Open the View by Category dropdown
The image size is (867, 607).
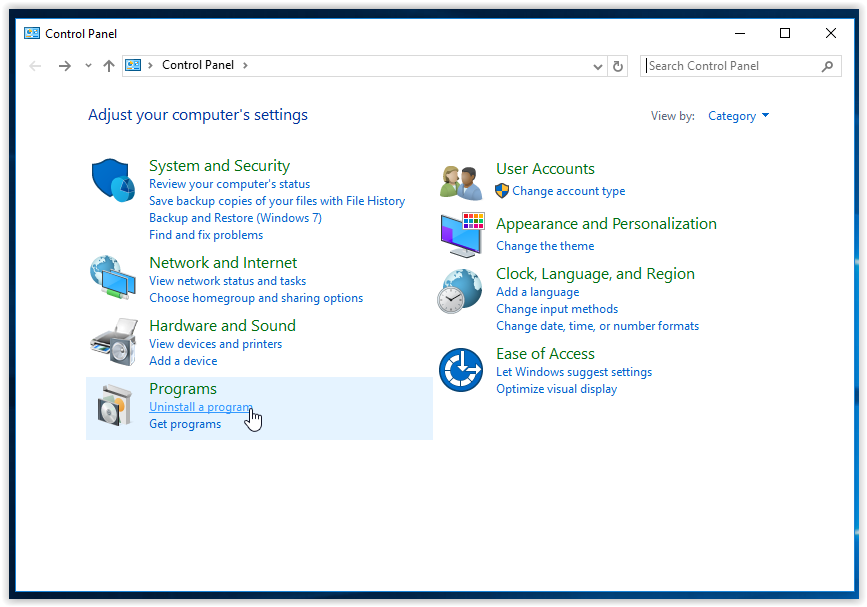click(x=738, y=116)
